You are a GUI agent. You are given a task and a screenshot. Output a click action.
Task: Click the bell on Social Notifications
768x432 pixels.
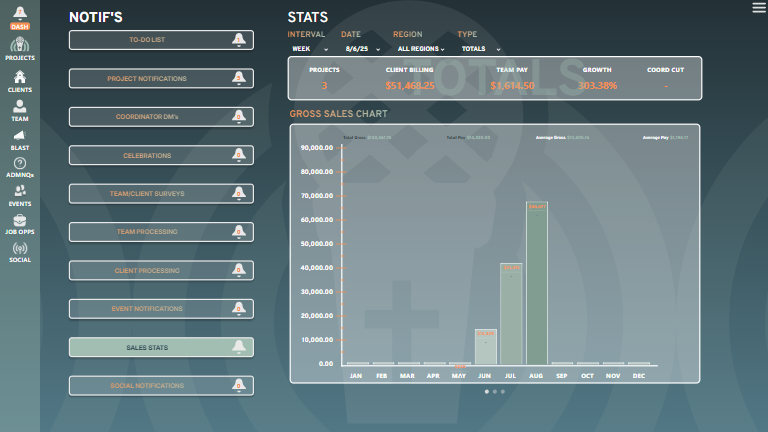(238, 385)
